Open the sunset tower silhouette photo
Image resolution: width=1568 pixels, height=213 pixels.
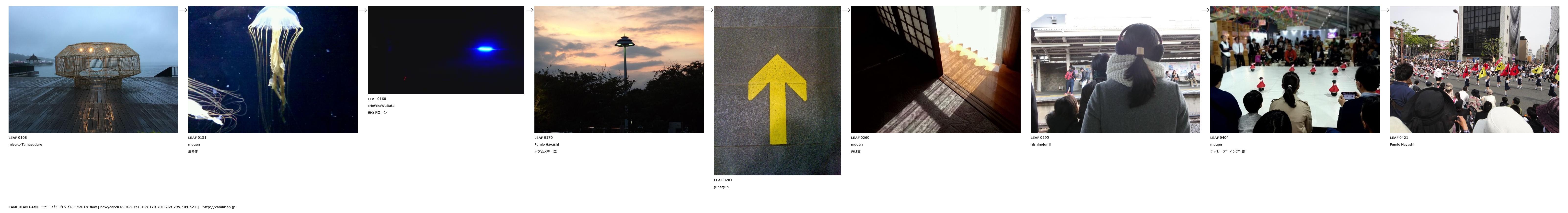[x=619, y=69]
